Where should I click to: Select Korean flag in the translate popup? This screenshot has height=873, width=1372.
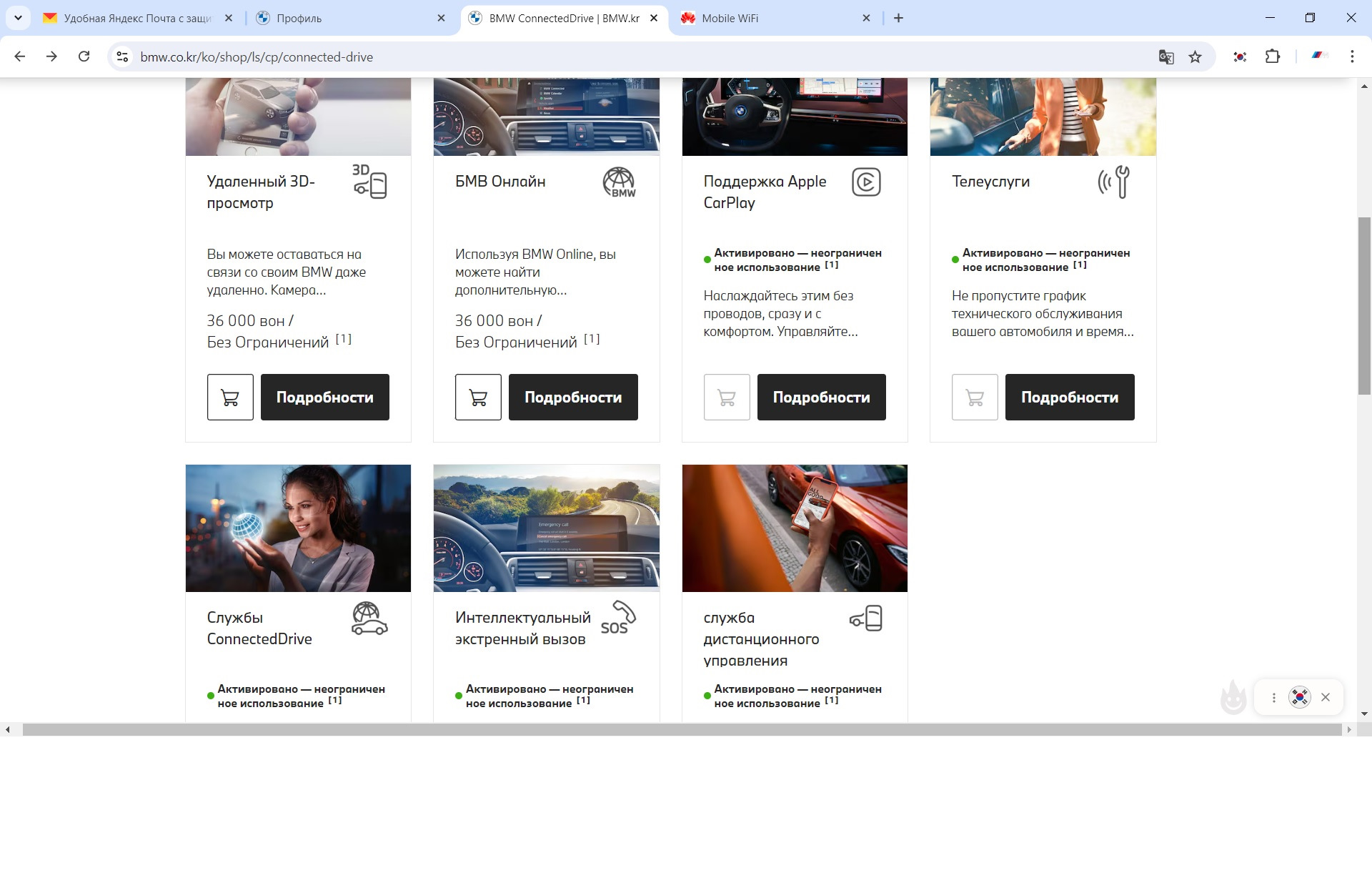(1301, 697)
